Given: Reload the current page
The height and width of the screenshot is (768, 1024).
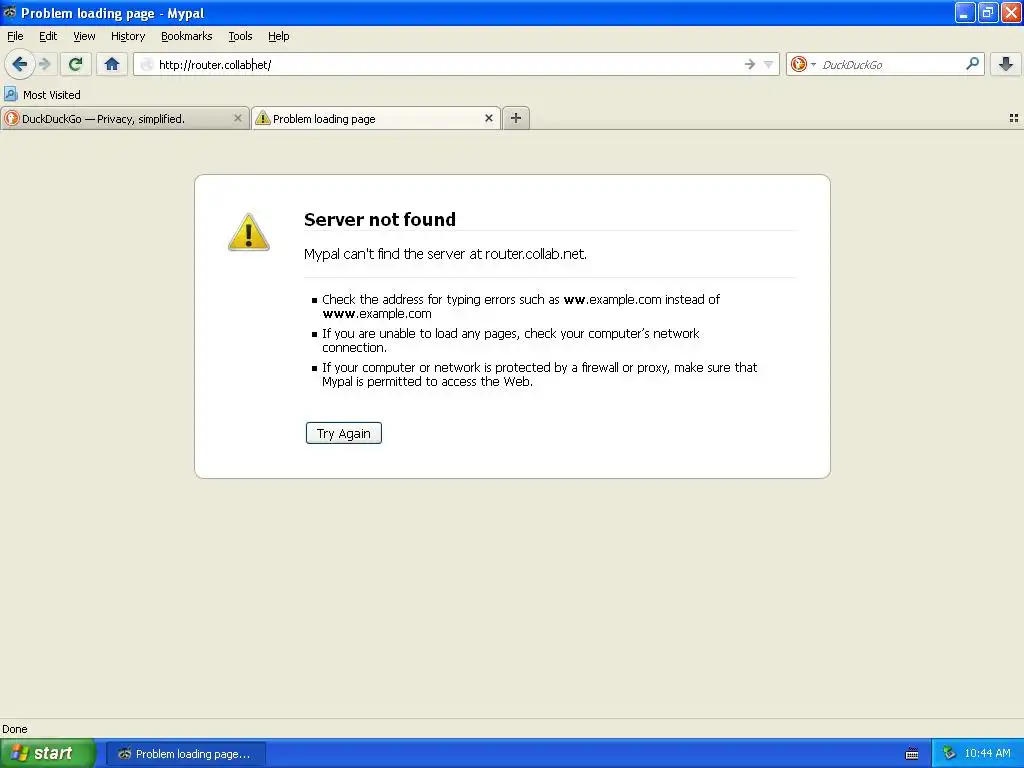Looking at the screenshot, I should 75,64.
